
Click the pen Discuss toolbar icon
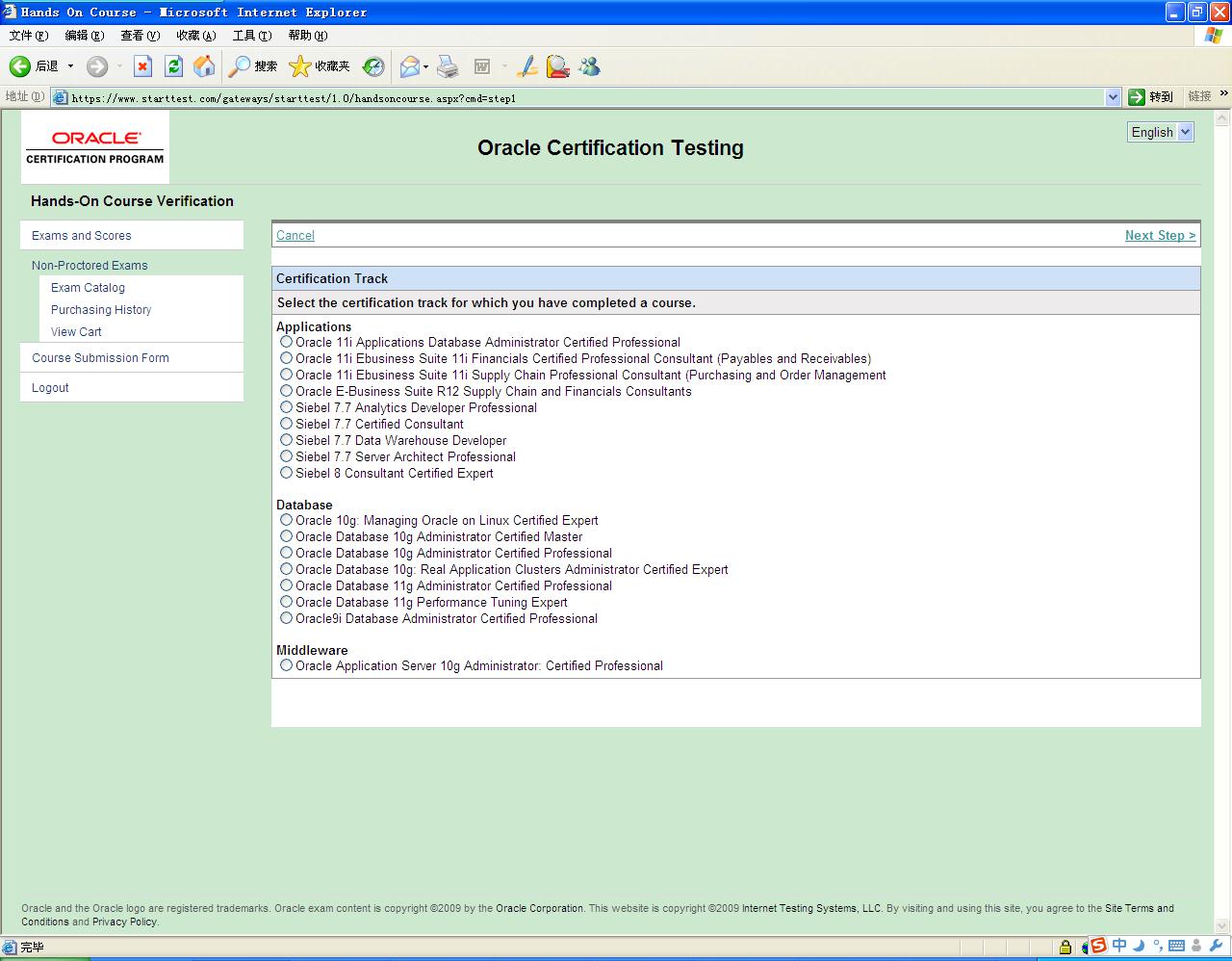pos(526,66)
